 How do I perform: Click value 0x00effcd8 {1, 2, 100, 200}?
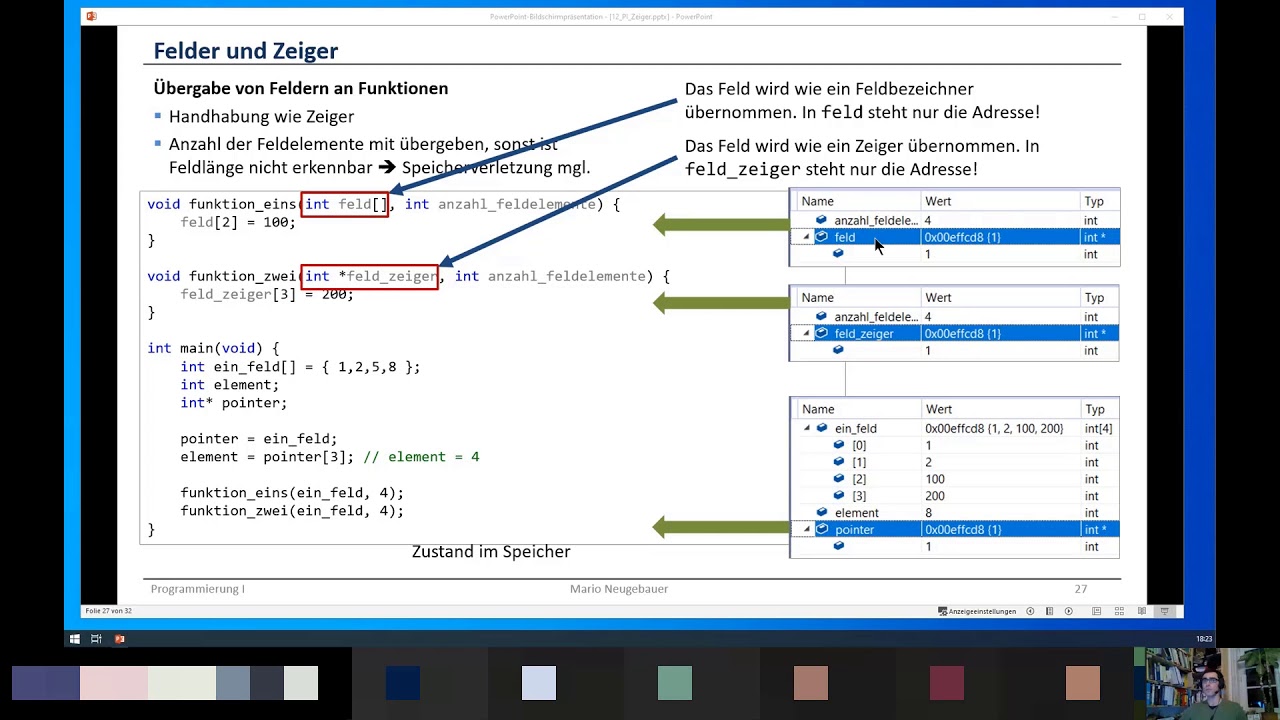(x=994, y=428)
